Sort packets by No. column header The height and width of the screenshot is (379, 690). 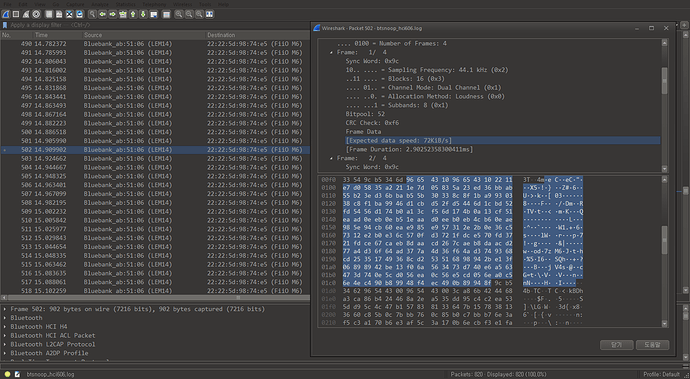(x=17, y=35)
